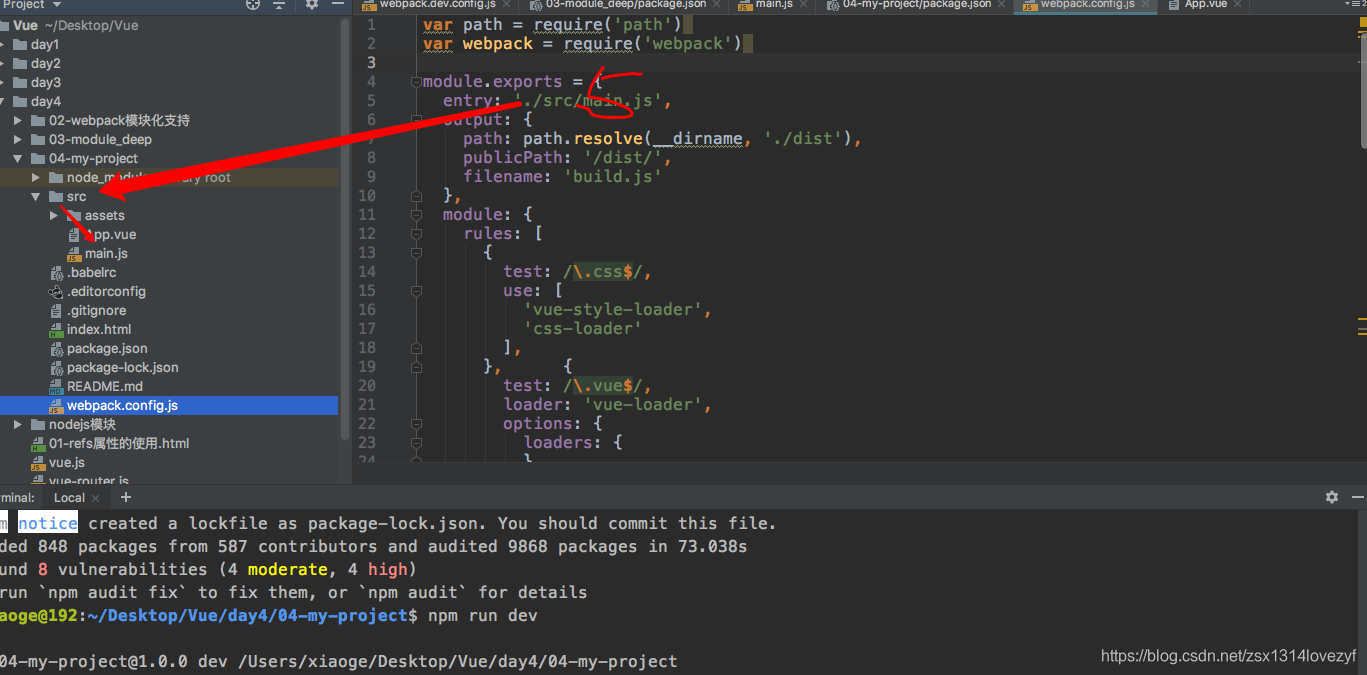Fold module.exports block at line 4
Screen dimensions: 1367x675
[x=417, y=82]
